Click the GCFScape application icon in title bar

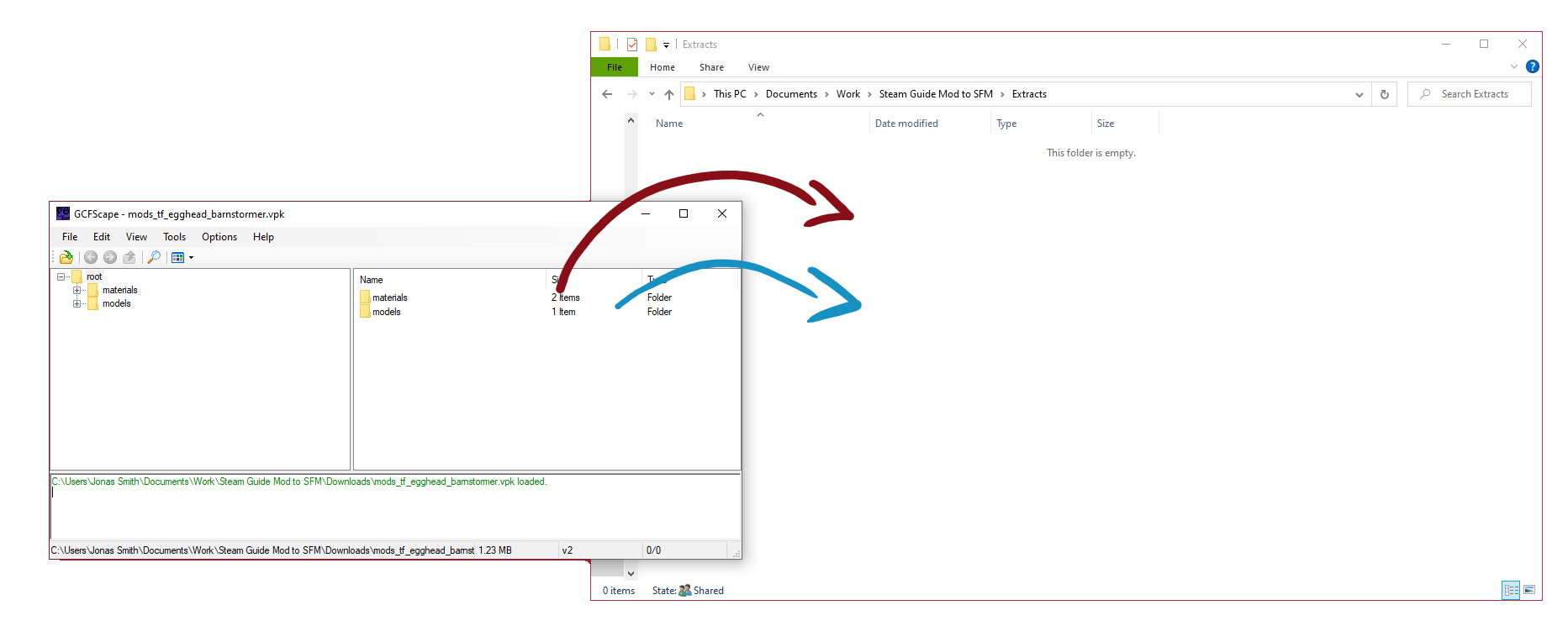click(x=63, y=213)
